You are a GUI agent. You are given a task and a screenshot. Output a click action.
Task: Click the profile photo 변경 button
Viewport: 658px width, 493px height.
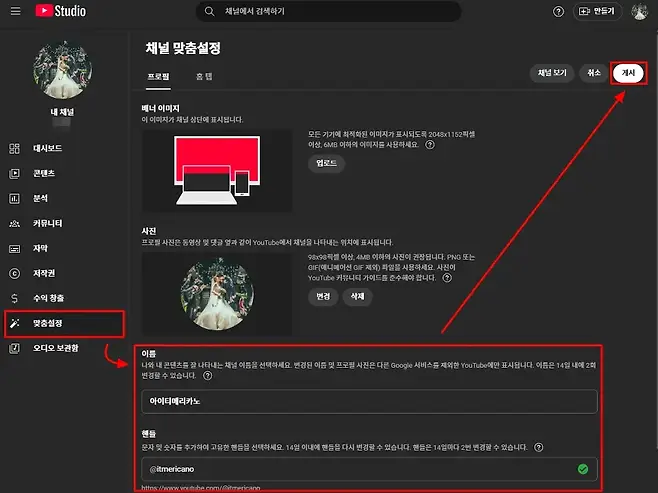(323, 297)
